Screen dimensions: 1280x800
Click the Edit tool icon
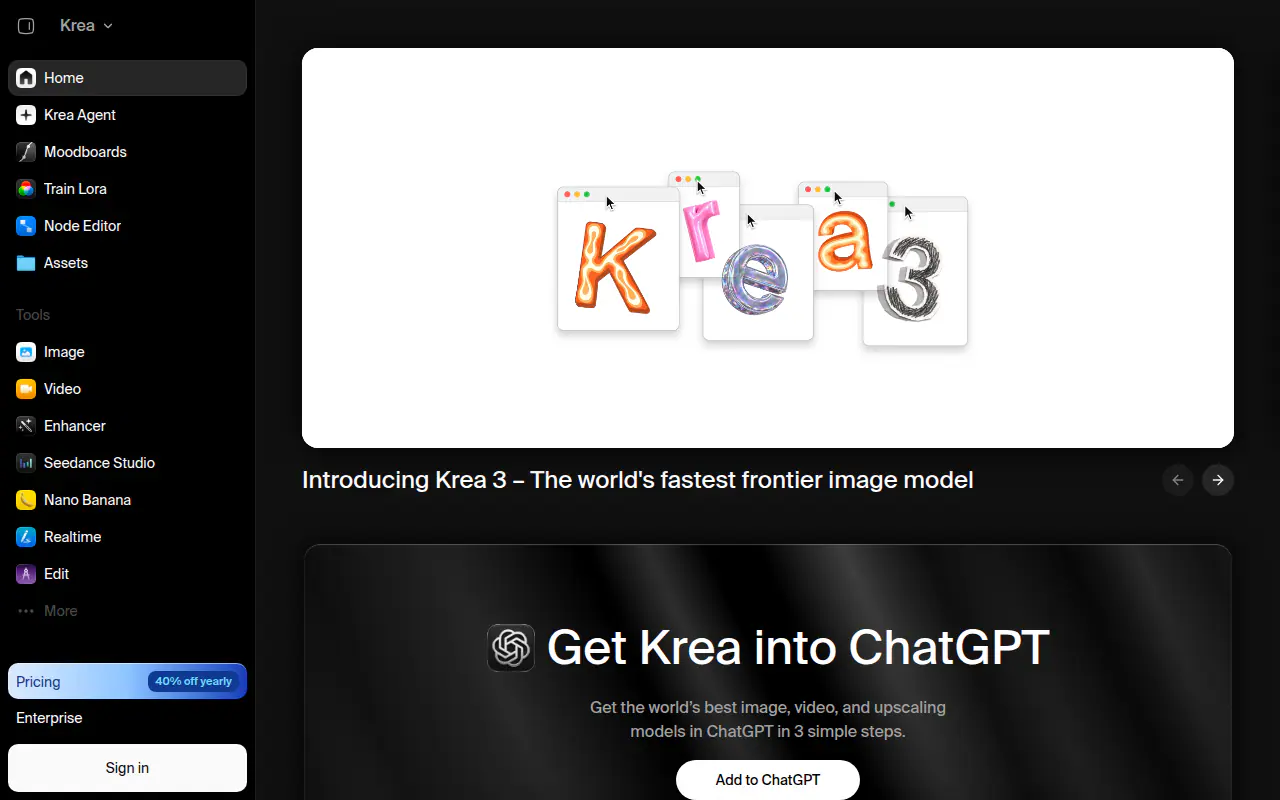(x=26, y=574)
